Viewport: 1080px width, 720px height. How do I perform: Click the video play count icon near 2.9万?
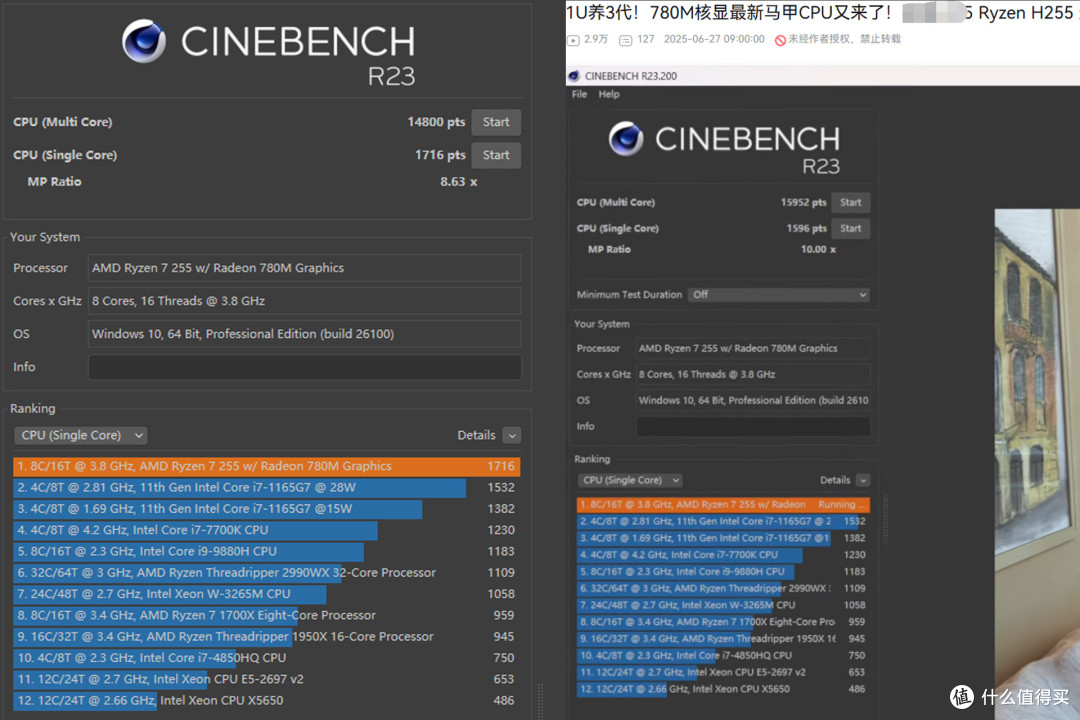pos(573,40)
